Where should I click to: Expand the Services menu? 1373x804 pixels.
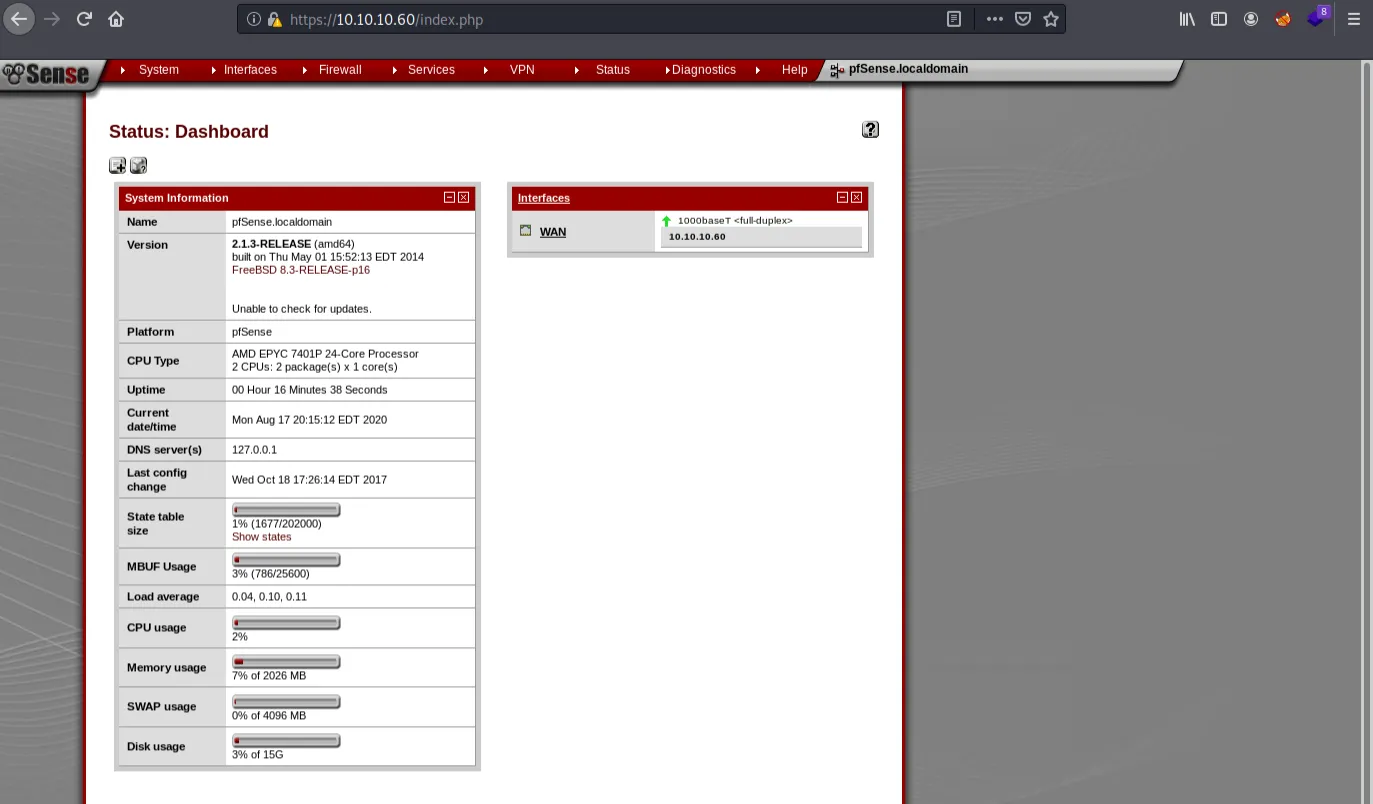tap(431, 70)
